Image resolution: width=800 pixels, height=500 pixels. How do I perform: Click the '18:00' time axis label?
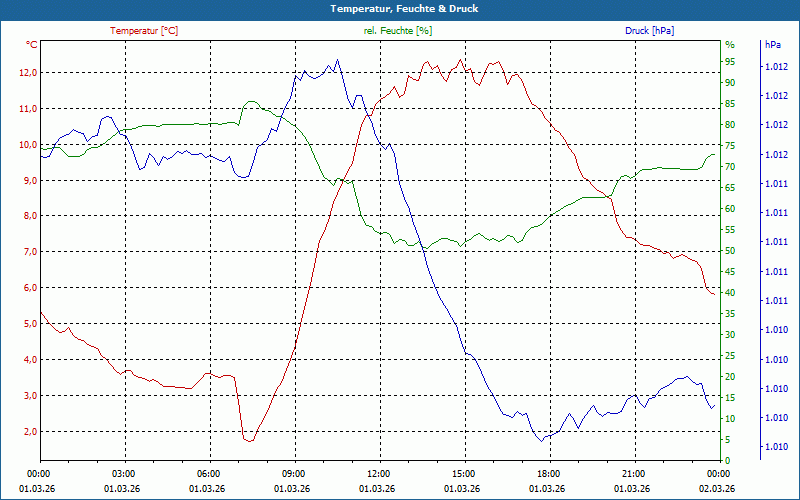tap(550, 474)
